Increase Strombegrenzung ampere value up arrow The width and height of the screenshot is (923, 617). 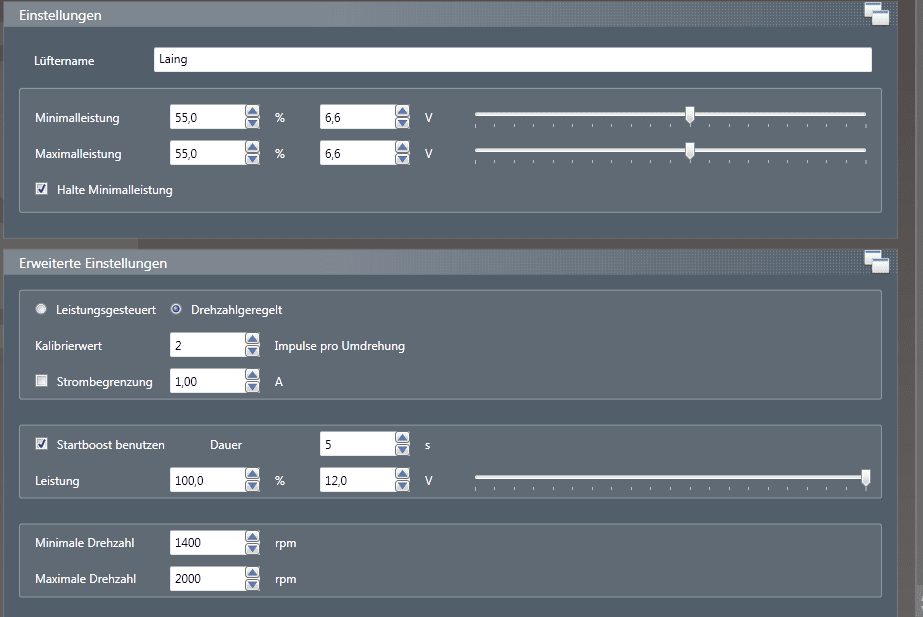252,375
